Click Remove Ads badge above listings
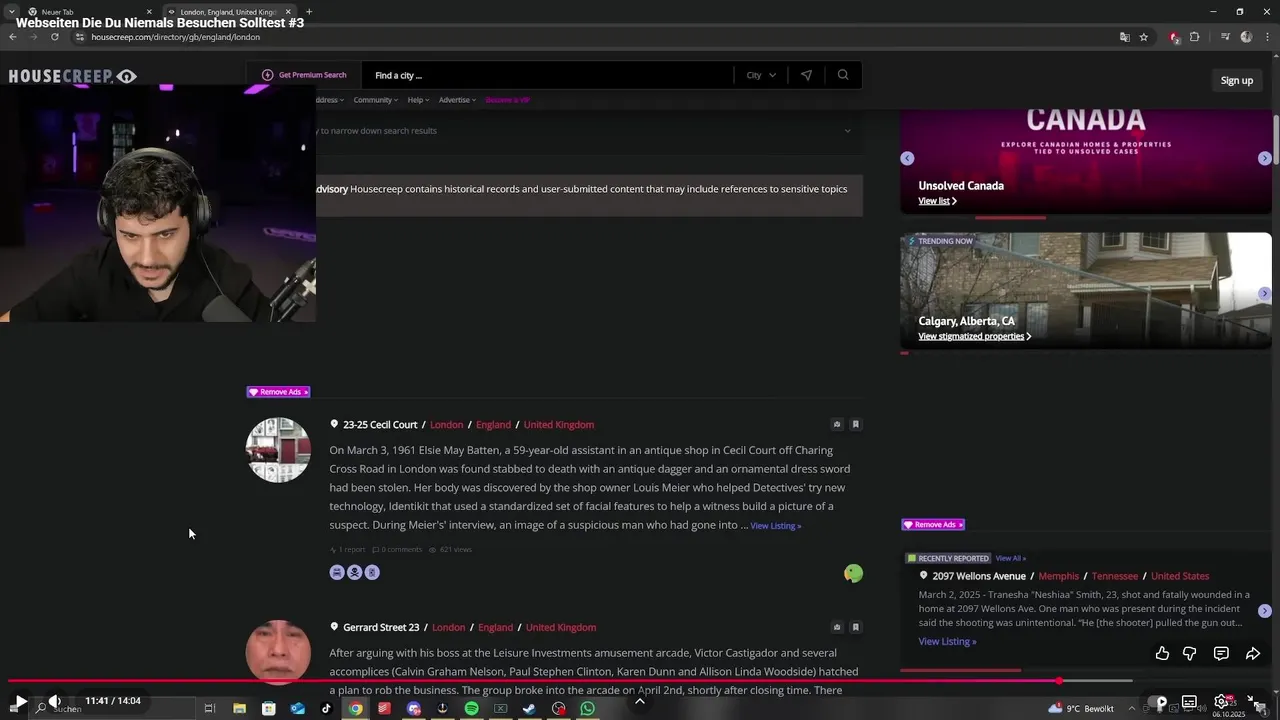This screenshot has width=1280, height=720. pyautogui.click(x=278, y=392)
